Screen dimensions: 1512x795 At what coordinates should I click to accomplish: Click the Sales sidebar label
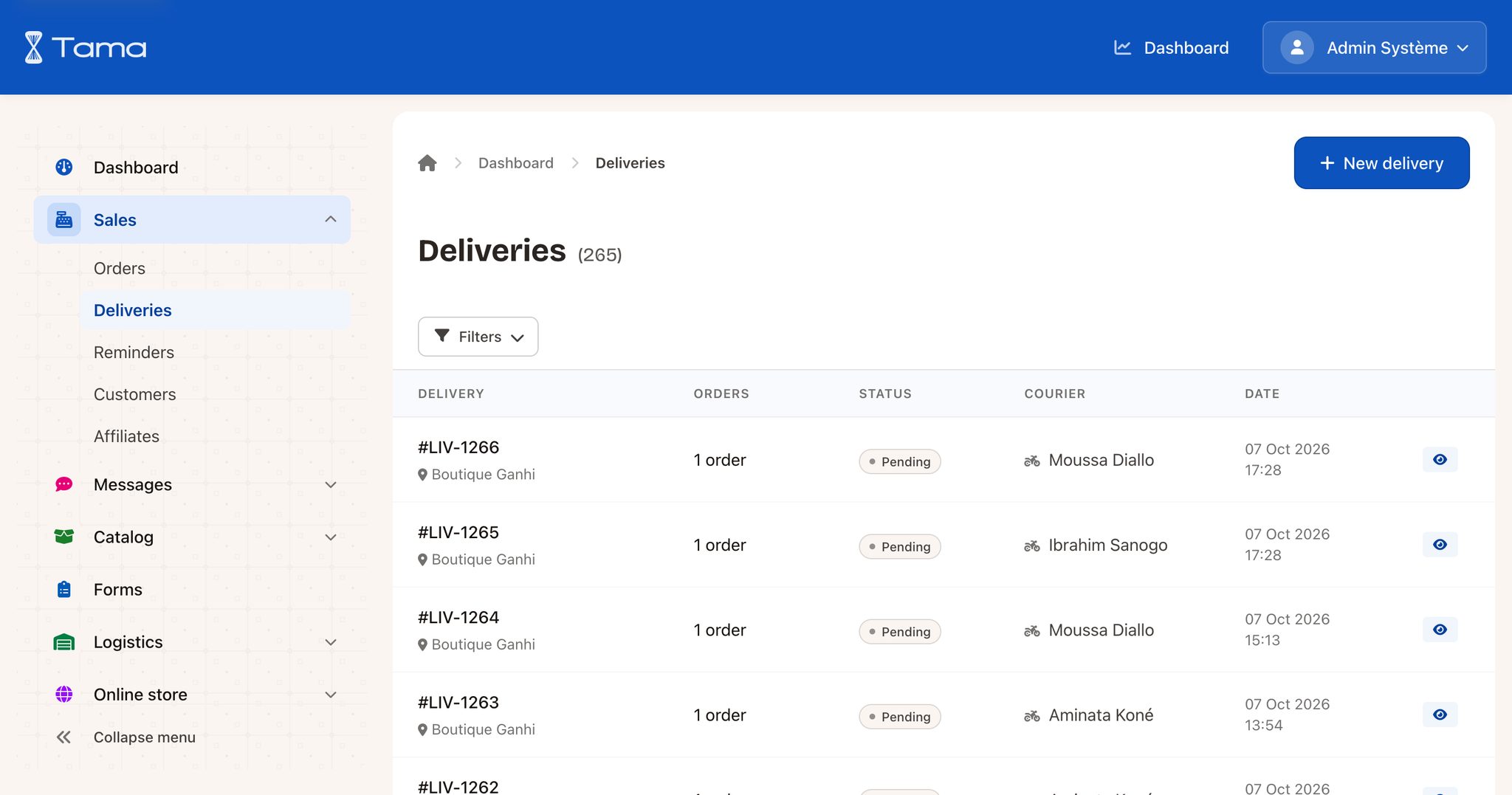[115, 220]
